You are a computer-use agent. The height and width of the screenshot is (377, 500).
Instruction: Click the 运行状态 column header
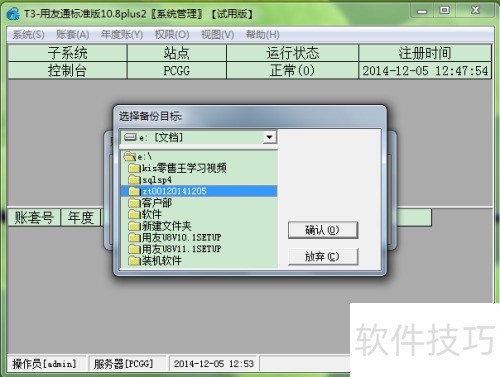coord(292,53)
